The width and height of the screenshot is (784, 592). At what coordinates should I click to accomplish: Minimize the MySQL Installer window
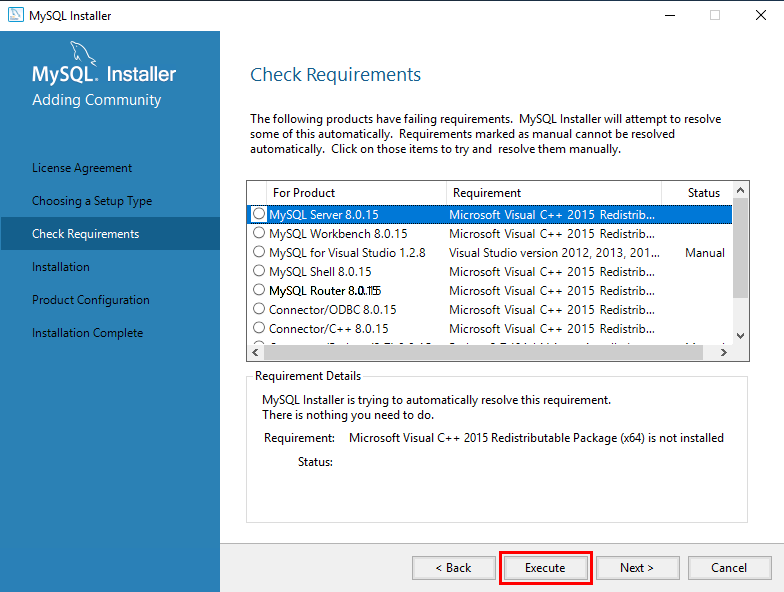point(670,16)
